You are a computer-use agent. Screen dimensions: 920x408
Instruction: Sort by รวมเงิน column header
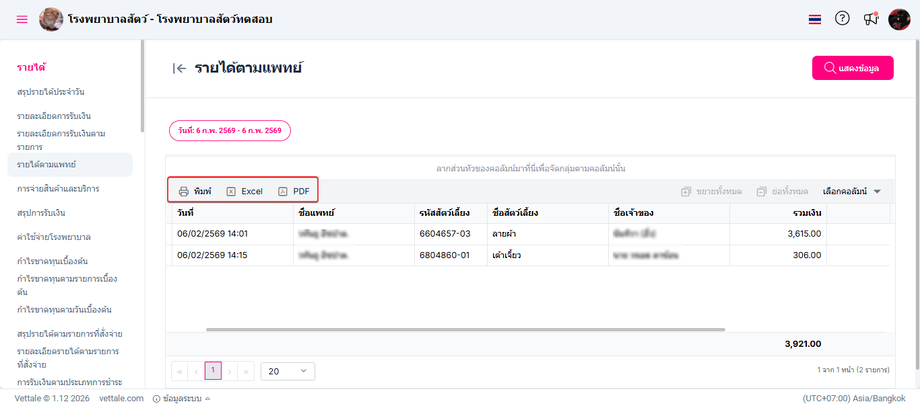(x=778, y=213)
